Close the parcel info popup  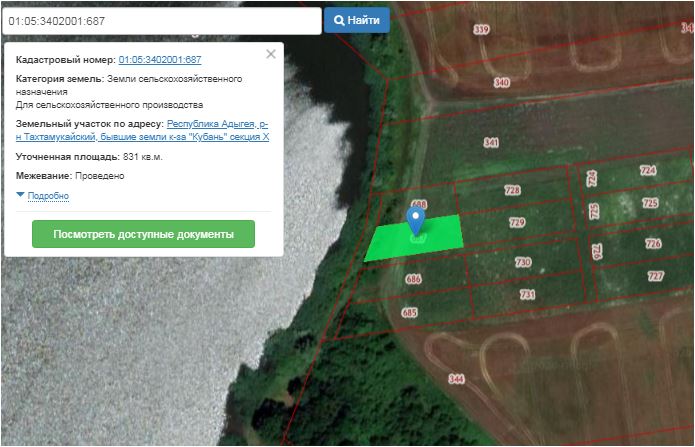(x=271, y=55)
